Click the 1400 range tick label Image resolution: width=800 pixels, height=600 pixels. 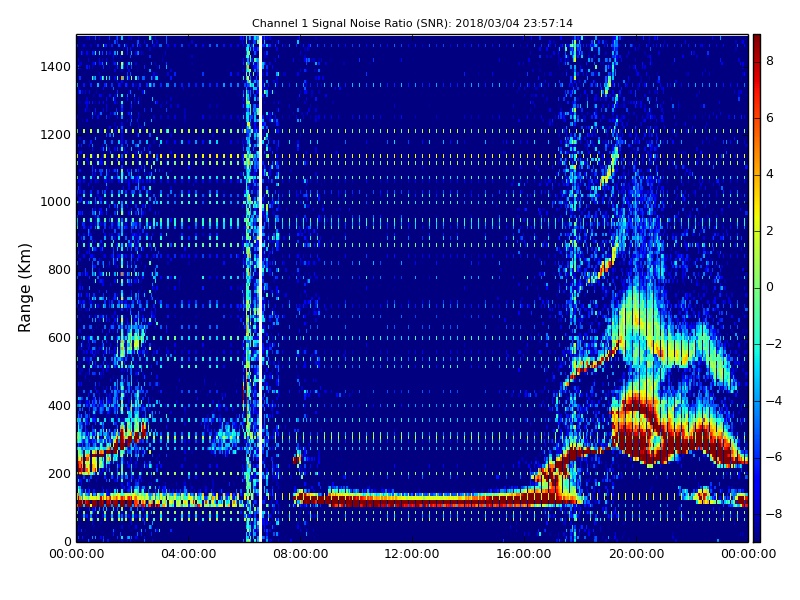tap(56, 67)
